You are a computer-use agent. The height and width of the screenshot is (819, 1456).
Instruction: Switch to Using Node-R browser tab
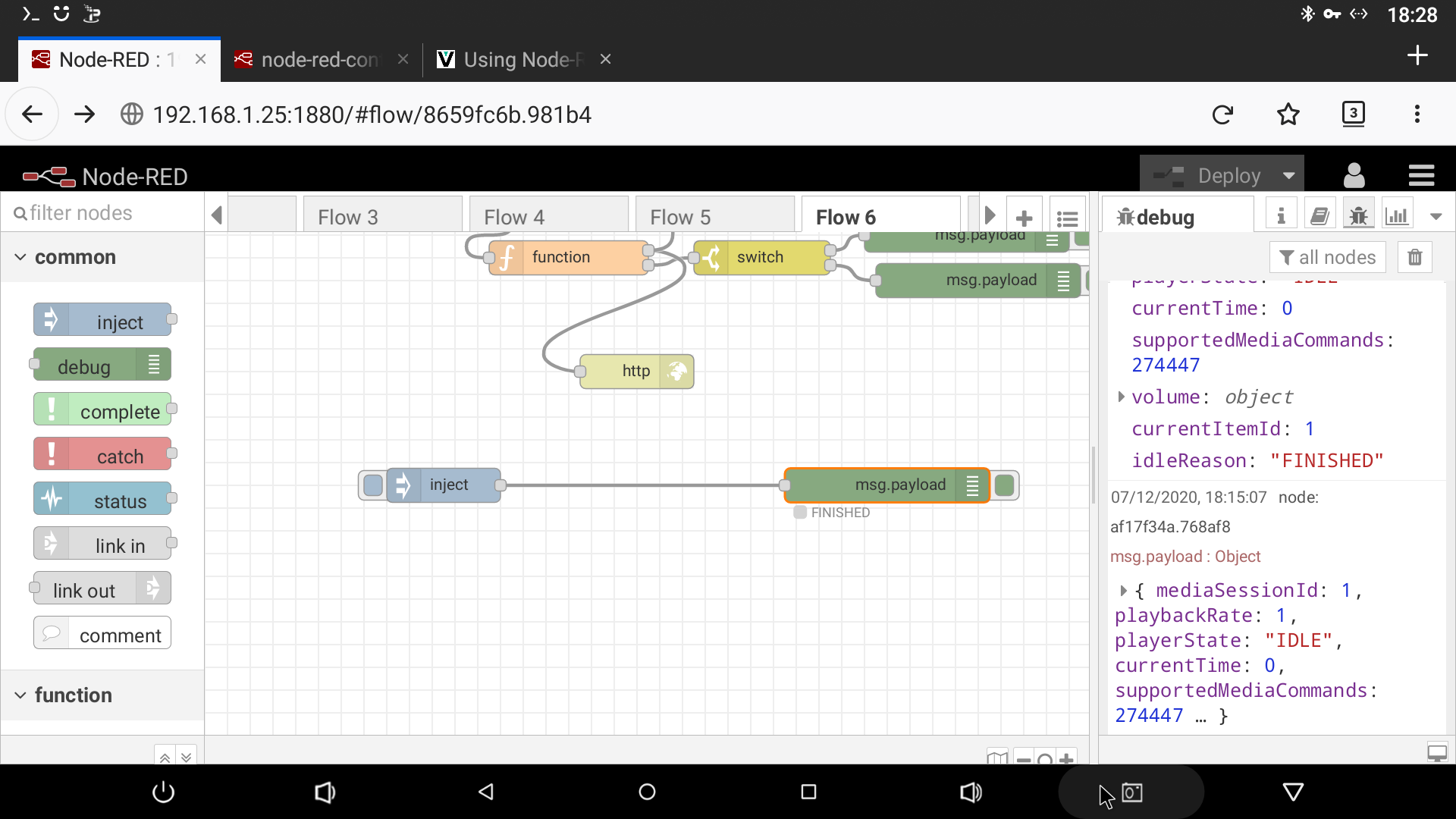tap(523, 59)
